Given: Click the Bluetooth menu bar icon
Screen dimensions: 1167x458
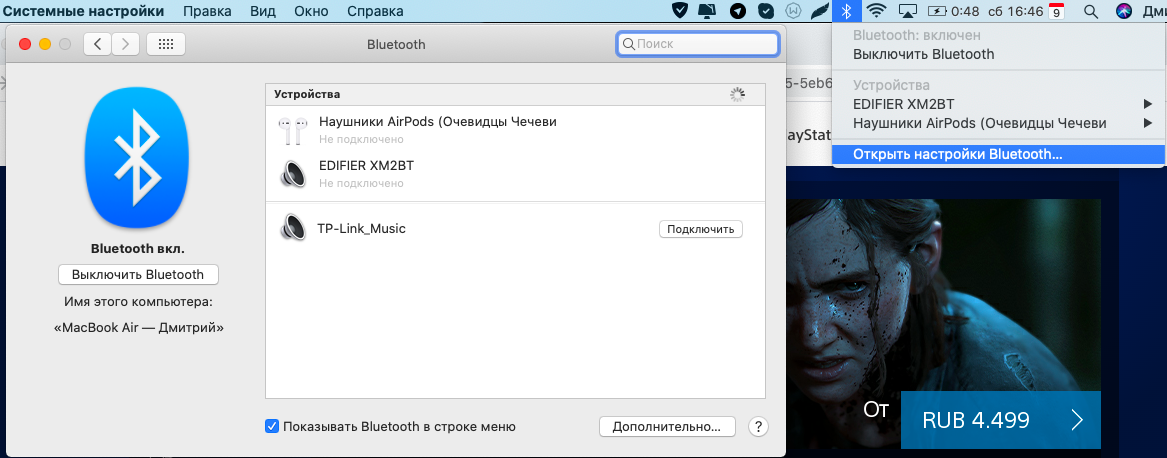Looking at the screenshot, I should point(845,10).
